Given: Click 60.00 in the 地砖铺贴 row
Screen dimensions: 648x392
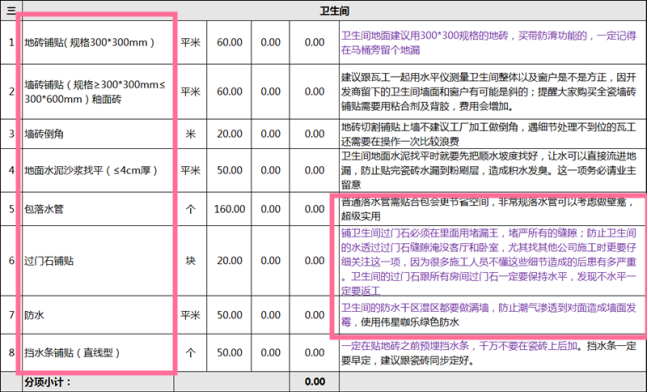Looking at the screenshot, I should [x=229, y=42].
